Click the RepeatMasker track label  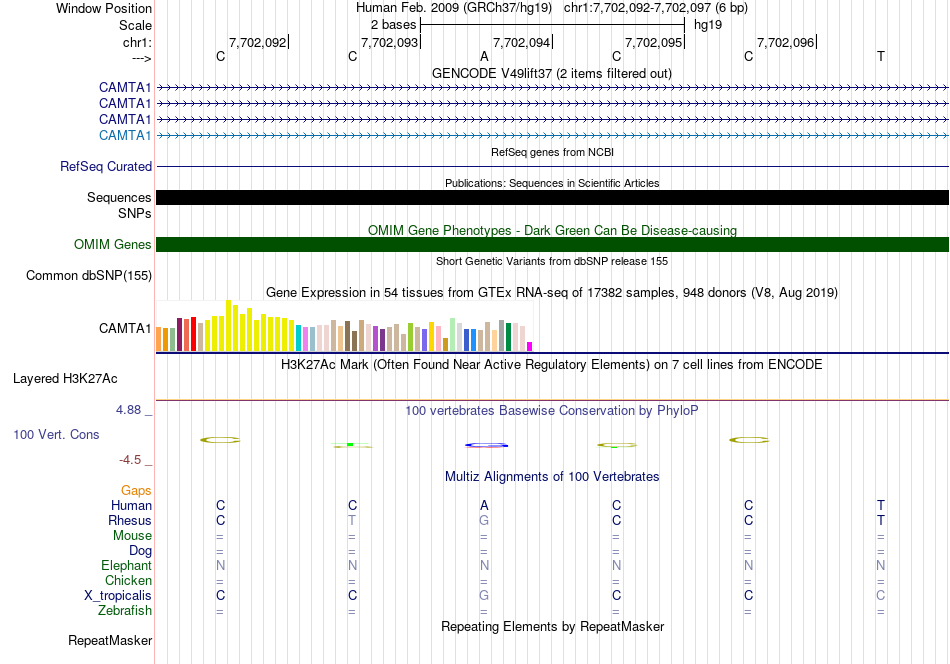click(110, 640)
